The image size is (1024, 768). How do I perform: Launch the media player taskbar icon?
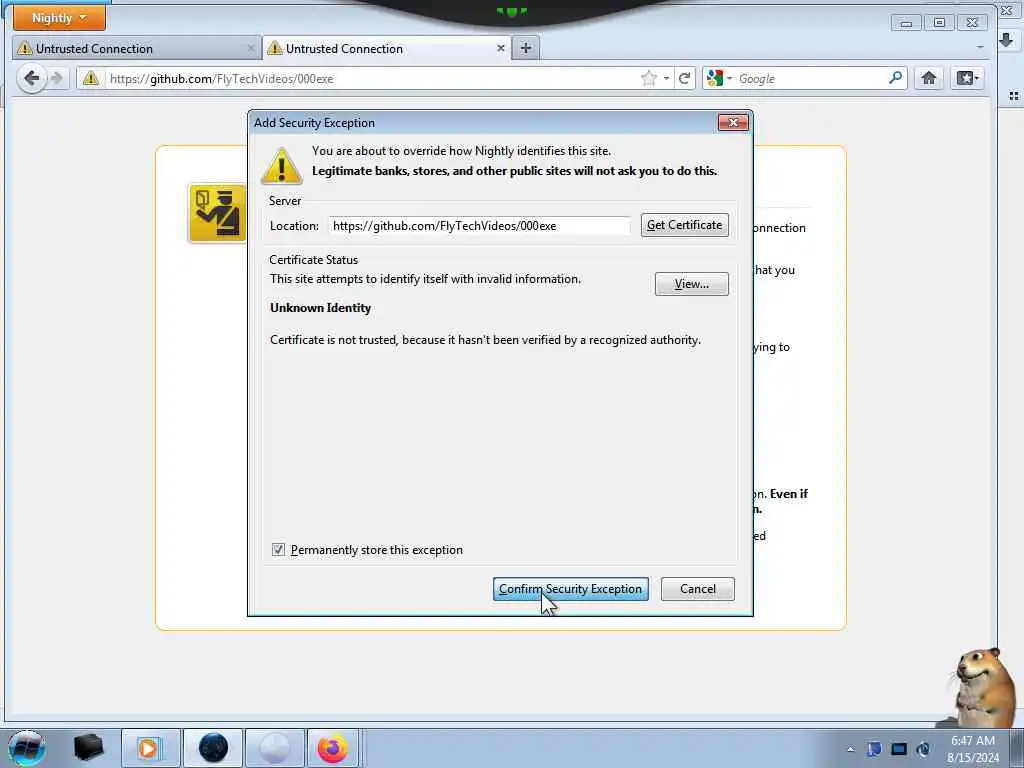coord(150,748)
